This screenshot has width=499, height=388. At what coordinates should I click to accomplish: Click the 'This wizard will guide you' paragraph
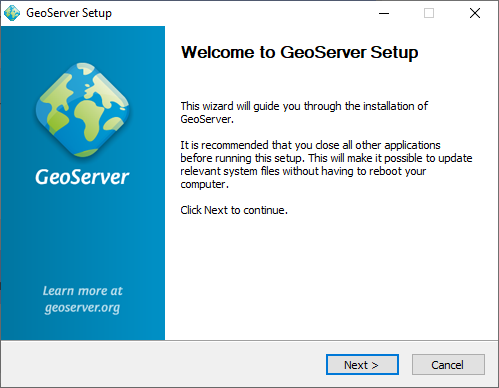point(304,112)
